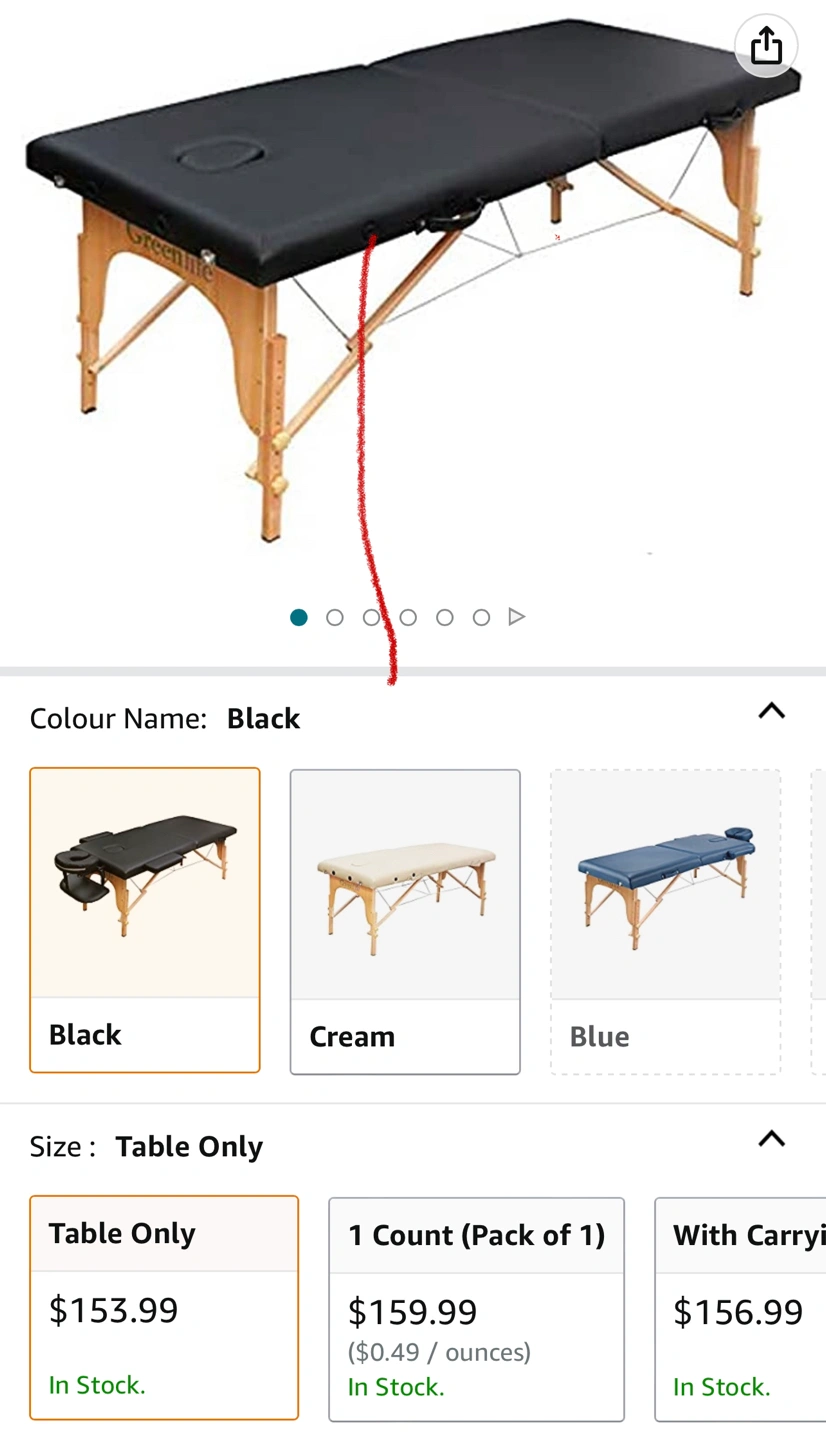Collapse the Colour Name section chevron
Viewport: 826px width, 1440px height.
[x=771, y=711]
